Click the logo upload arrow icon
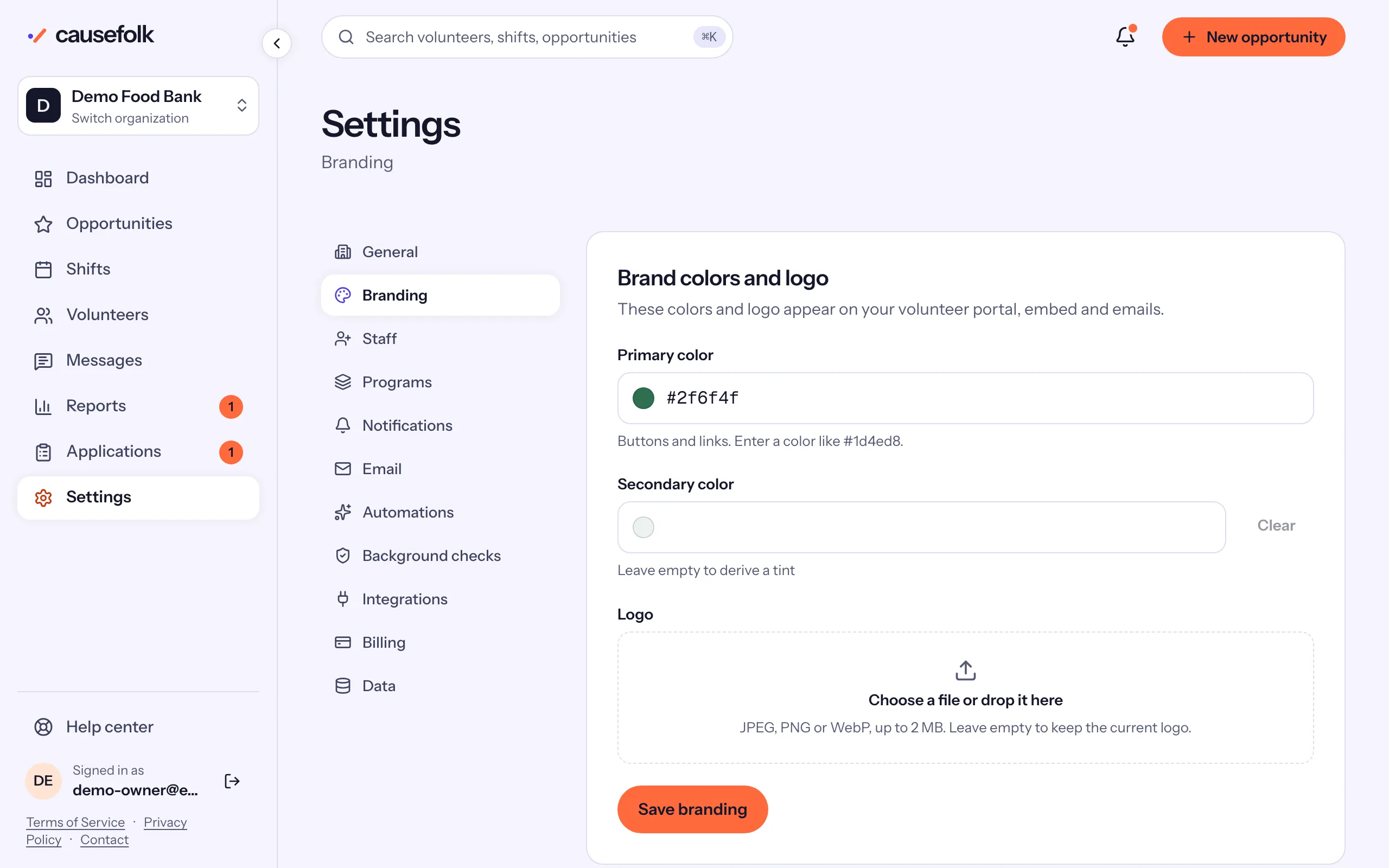1389x868 pixels. (965, 670)
